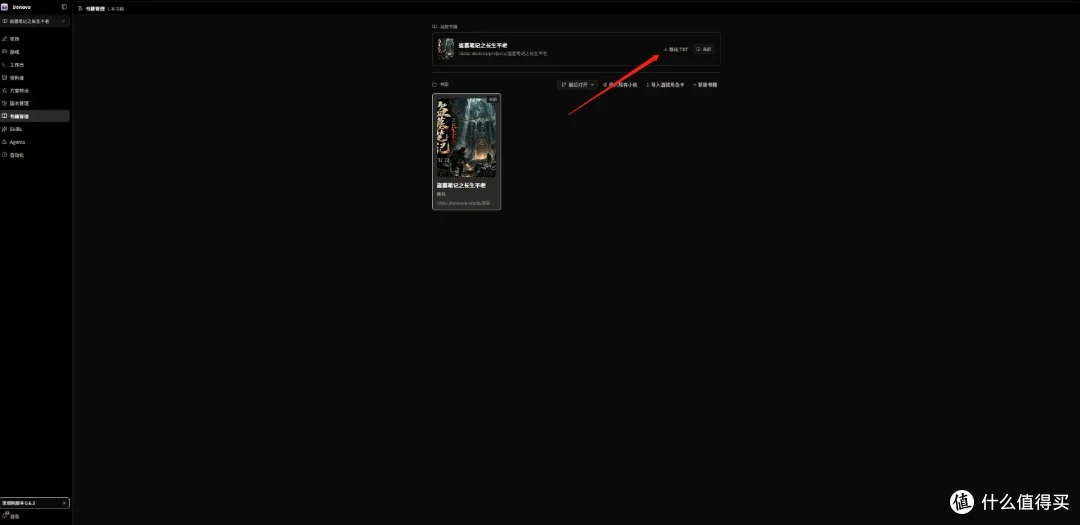
Task: Click the 导入现有小说 import novel button
Action: [x=620, y=85]
